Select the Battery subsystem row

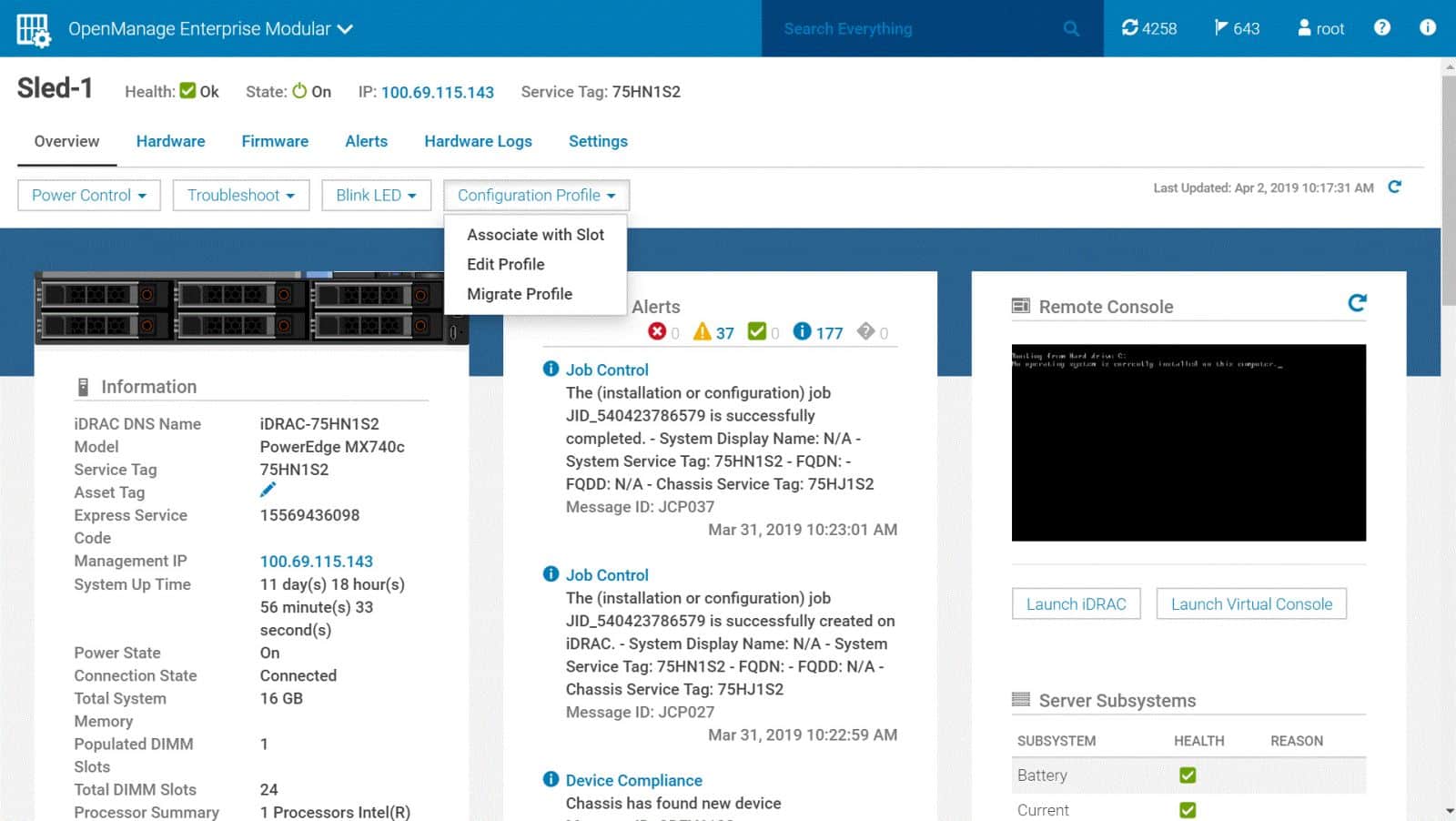[1188, 775]
